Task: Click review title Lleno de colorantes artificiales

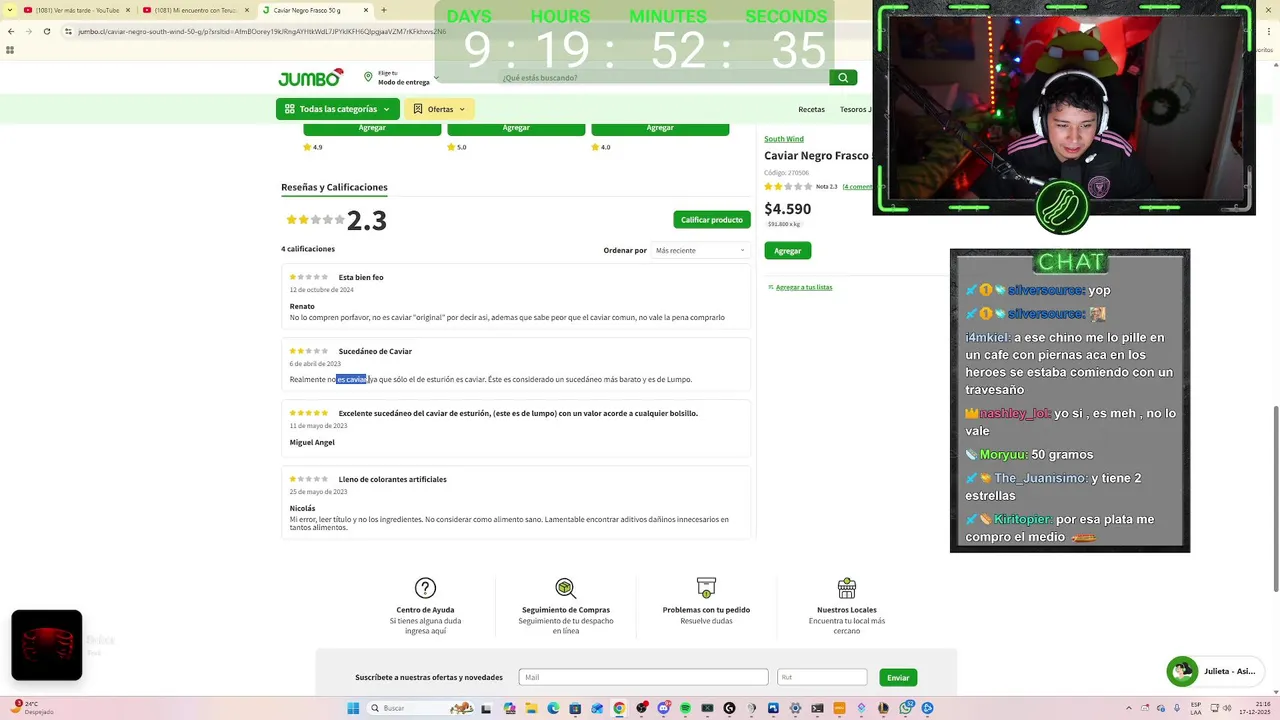Action: click(393, 479)
